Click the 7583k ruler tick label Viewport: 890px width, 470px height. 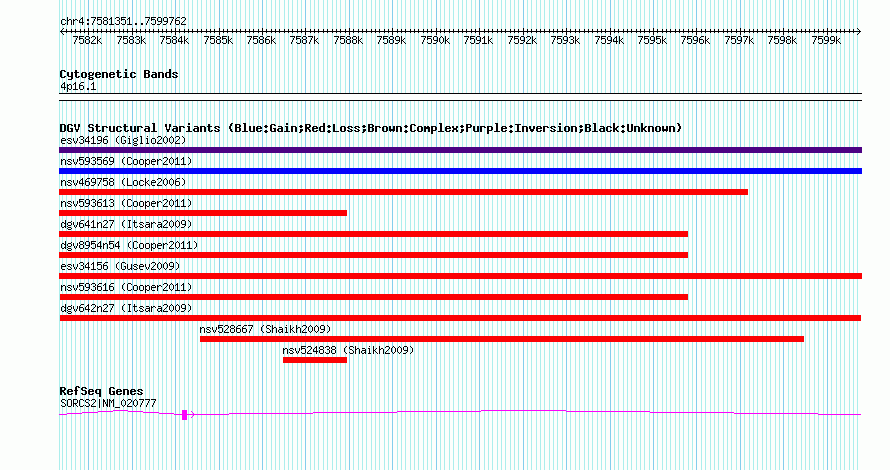click(131, 40)
